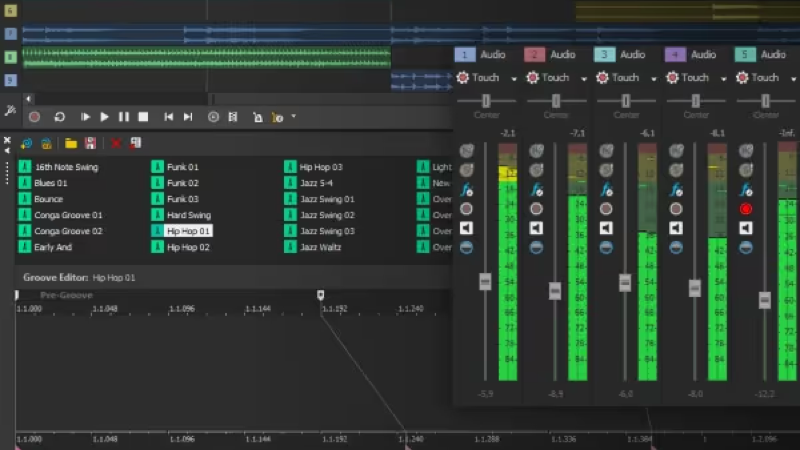Click the red X delete groove icon
The height and width of the screenshot is (450, 800).
(x=116, y=143)
